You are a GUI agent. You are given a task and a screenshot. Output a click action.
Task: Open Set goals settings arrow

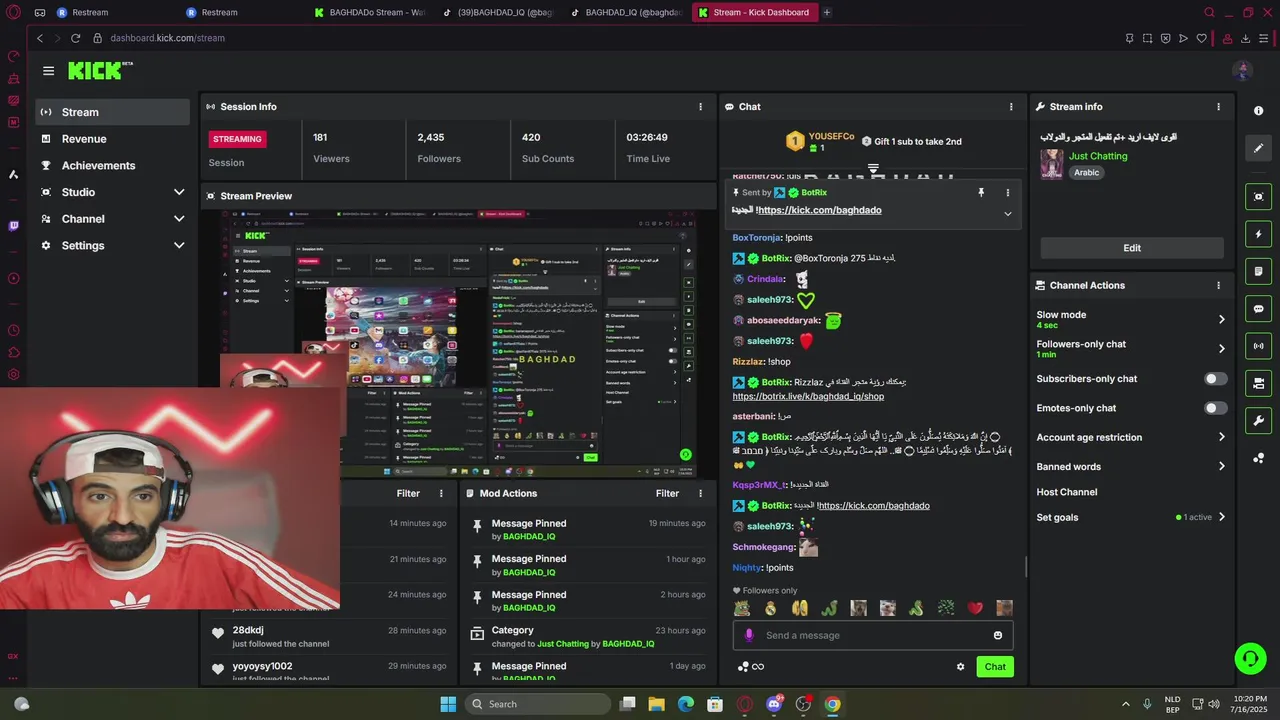(x=1221, y=517)
